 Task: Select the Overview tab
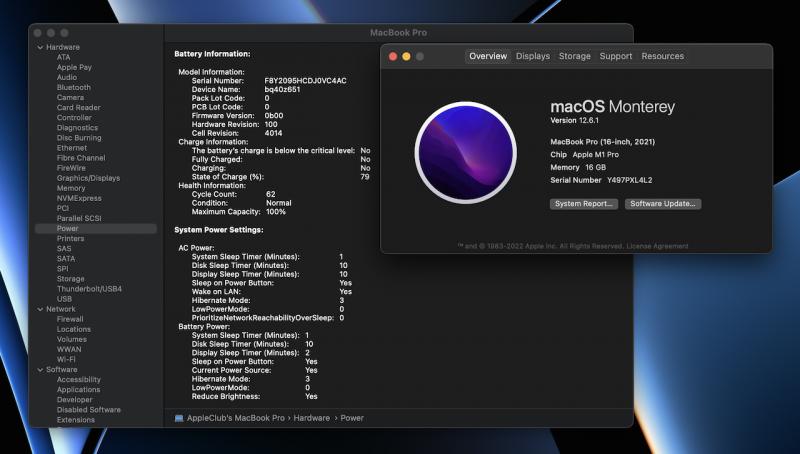tap(488, 56)
